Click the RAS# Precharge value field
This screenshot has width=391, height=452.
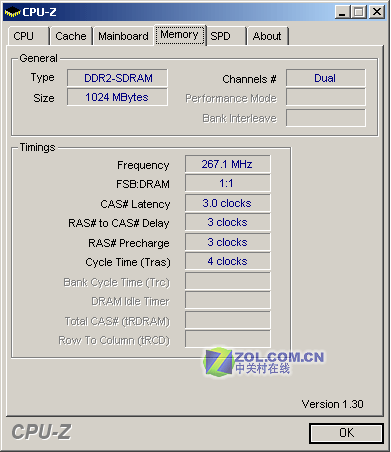click(x=228, y=242)
